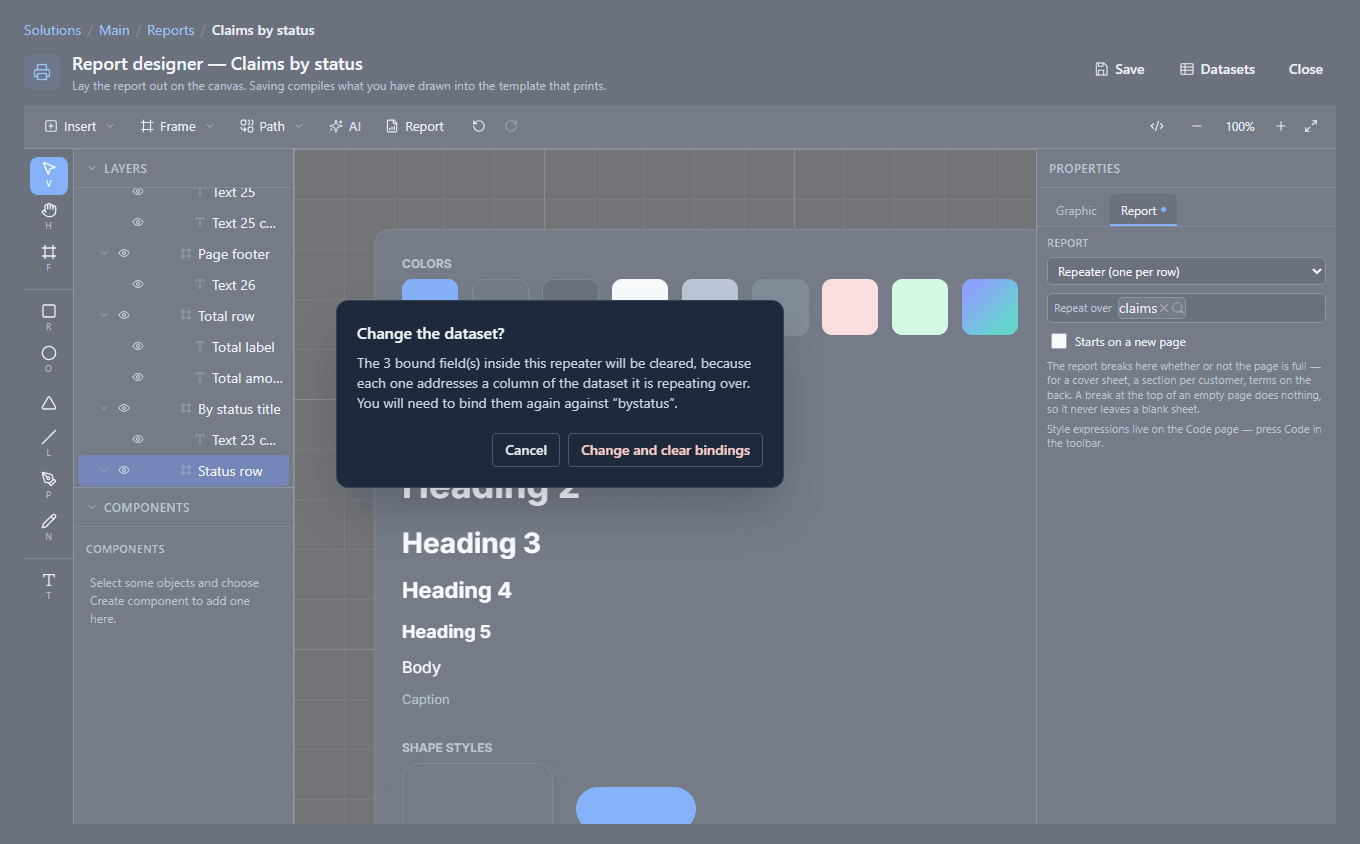Clear claims tag in Repeat over

[1164, 308]
